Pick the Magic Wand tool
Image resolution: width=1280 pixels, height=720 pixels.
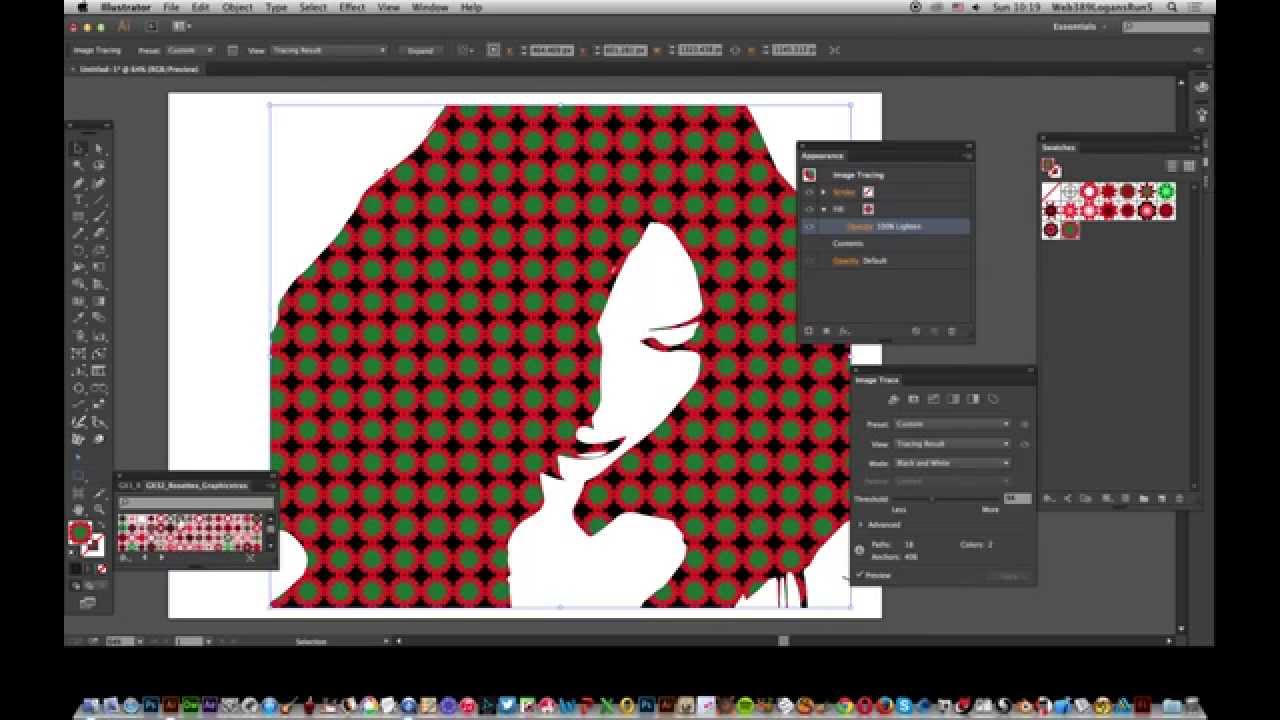[79, 165]
